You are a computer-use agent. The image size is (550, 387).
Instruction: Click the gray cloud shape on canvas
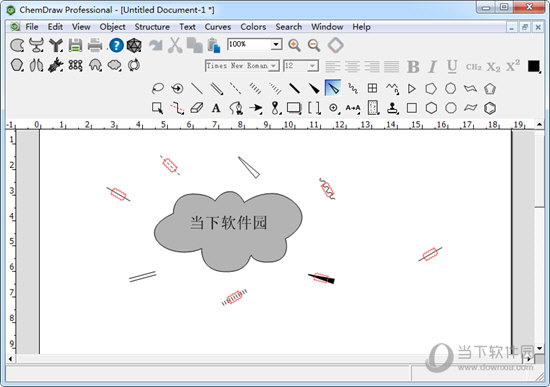tap(228, 232)
